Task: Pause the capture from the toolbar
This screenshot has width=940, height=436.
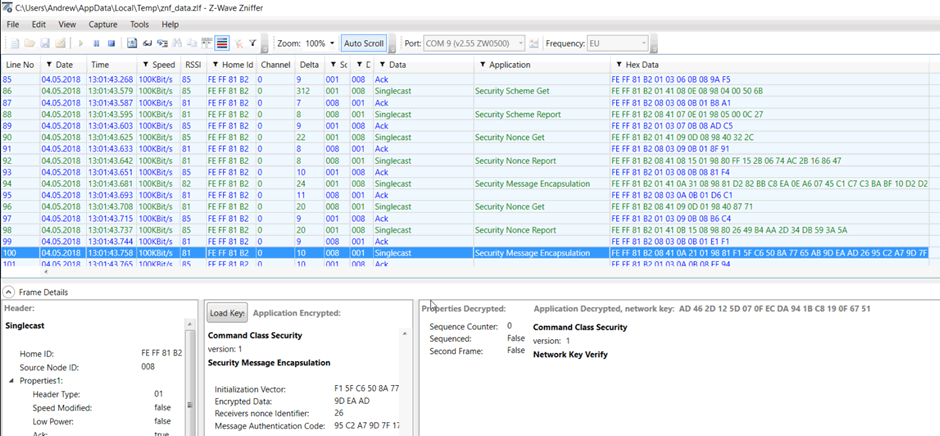Action: [96, 44]
